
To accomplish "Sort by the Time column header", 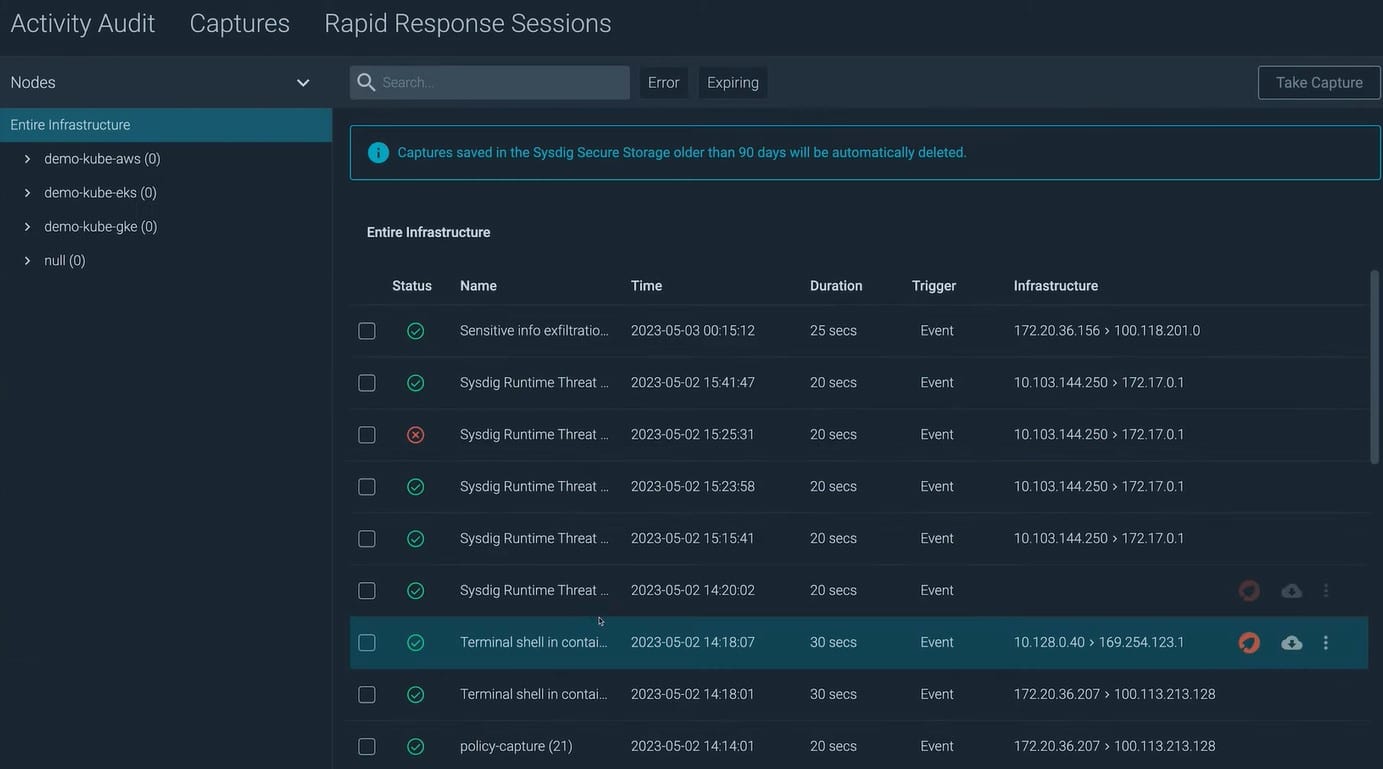I will pos(646,286).
